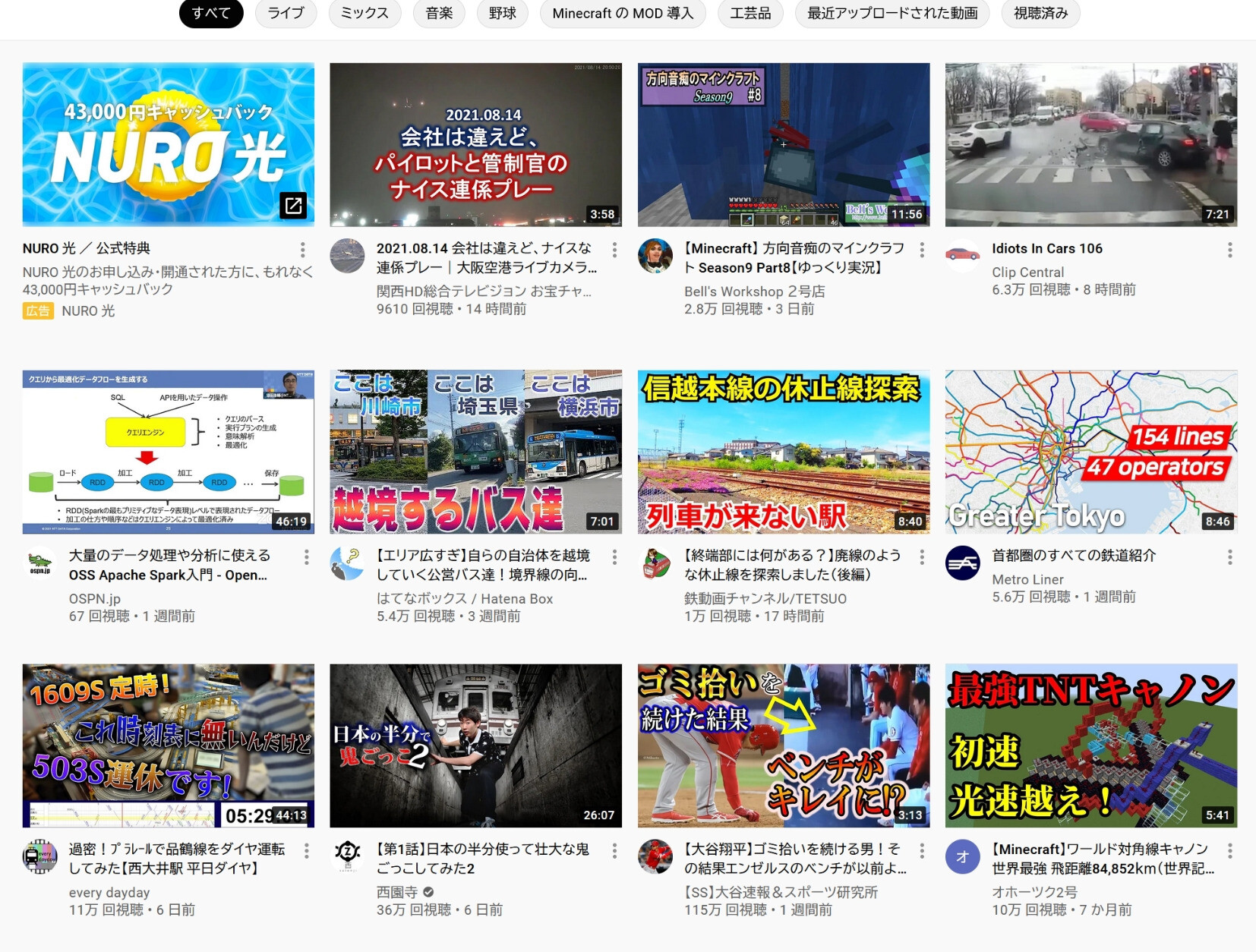Open the Clip Central channel name
The image size is (1256, 952).
(1027, 272)
